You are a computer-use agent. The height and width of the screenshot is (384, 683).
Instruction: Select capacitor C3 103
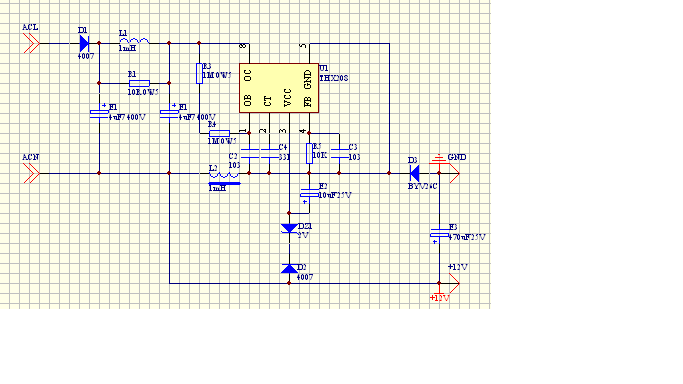339,153
